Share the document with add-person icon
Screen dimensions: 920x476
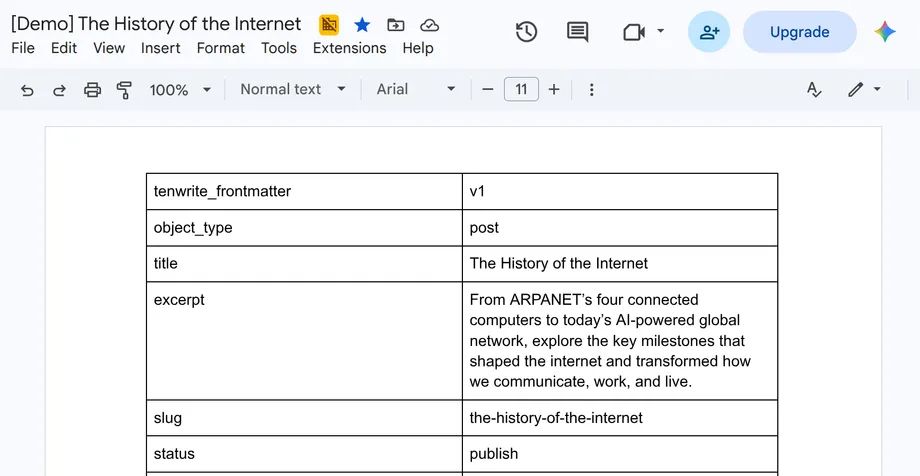[709, 32]
